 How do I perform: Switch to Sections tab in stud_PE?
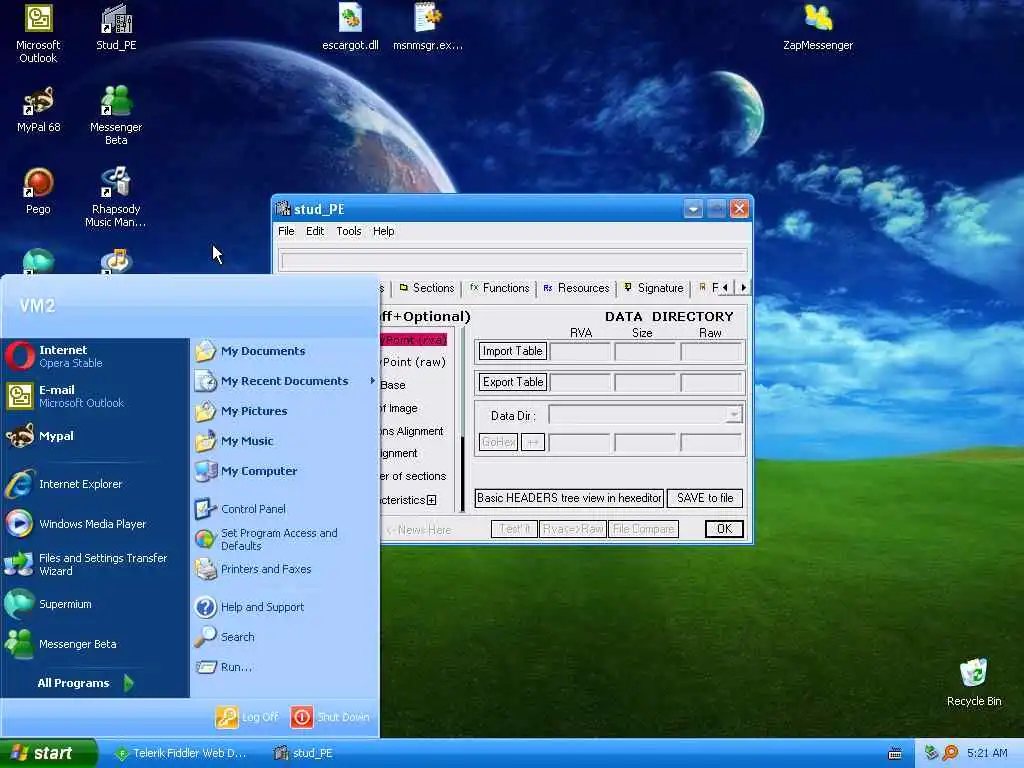[x=426, y=288]
